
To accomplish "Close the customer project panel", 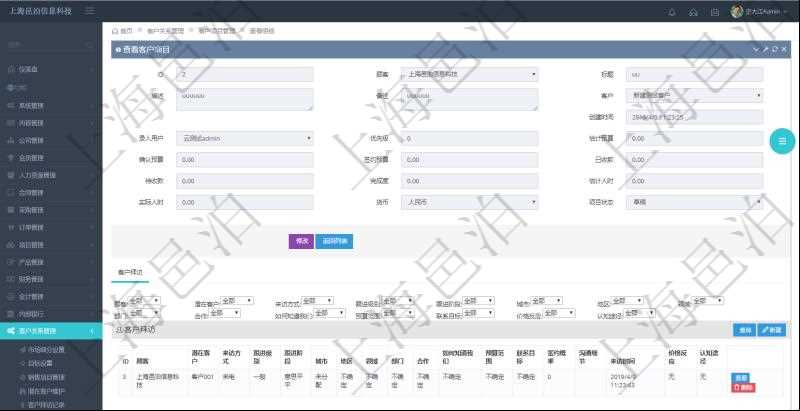I will coord(783,48).
